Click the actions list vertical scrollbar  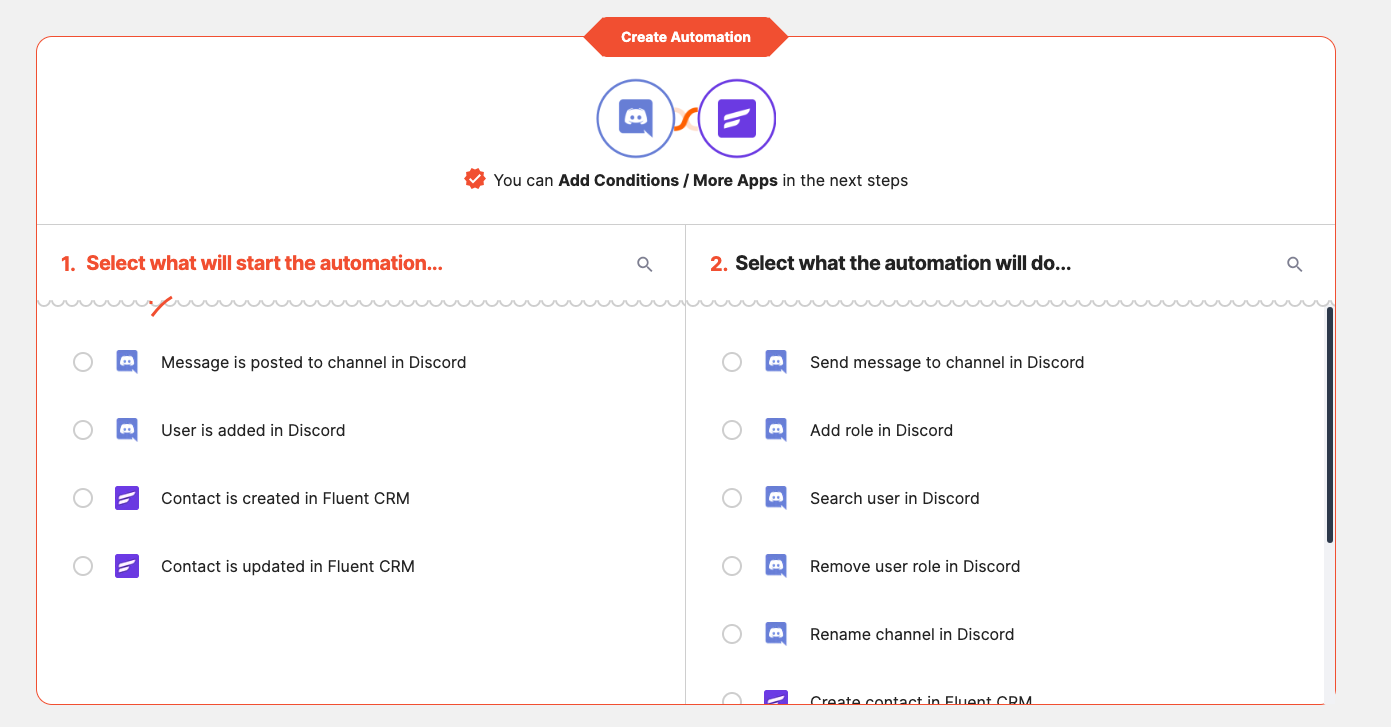[1330, 425]
